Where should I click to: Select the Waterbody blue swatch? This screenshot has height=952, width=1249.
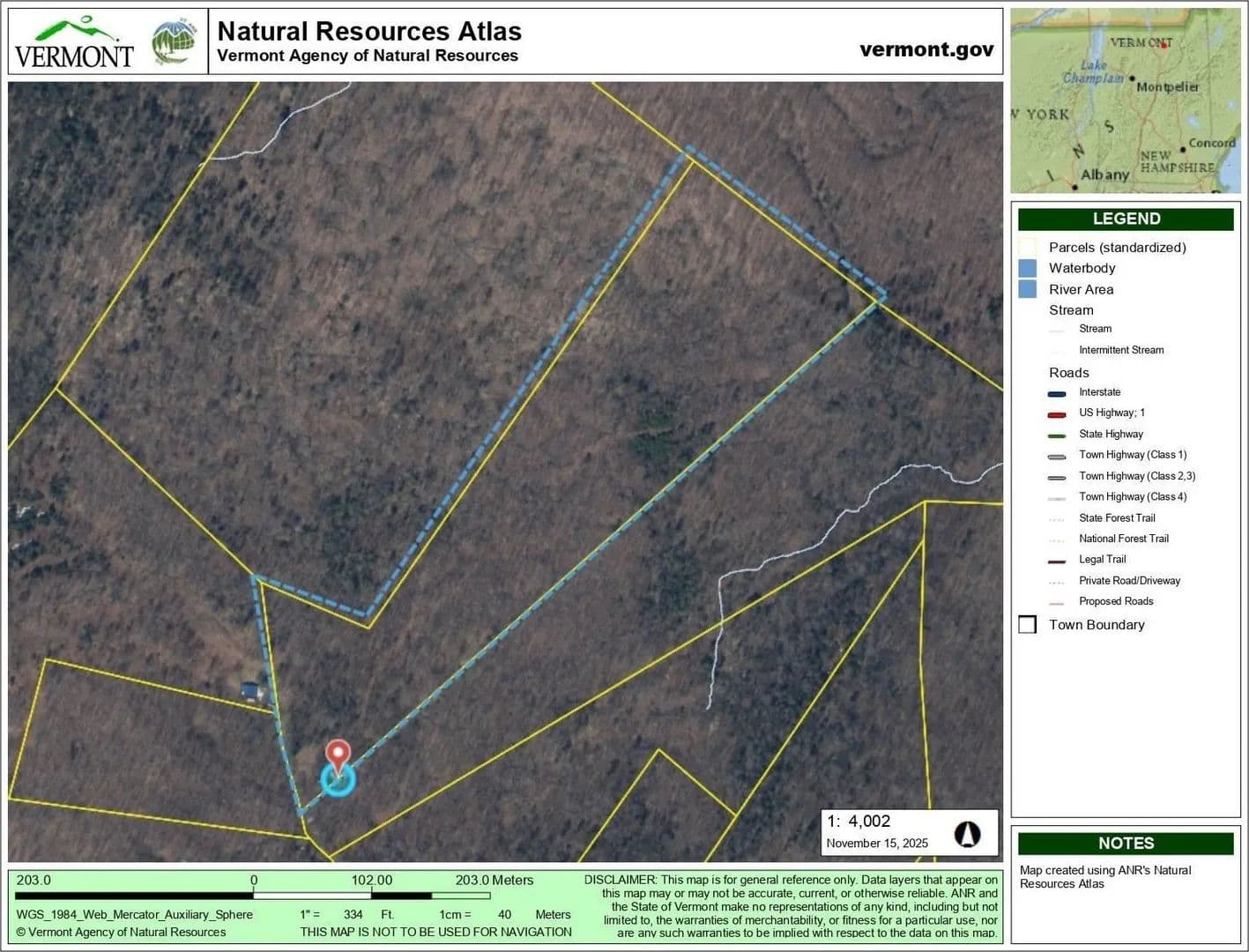pos(1028,268)
